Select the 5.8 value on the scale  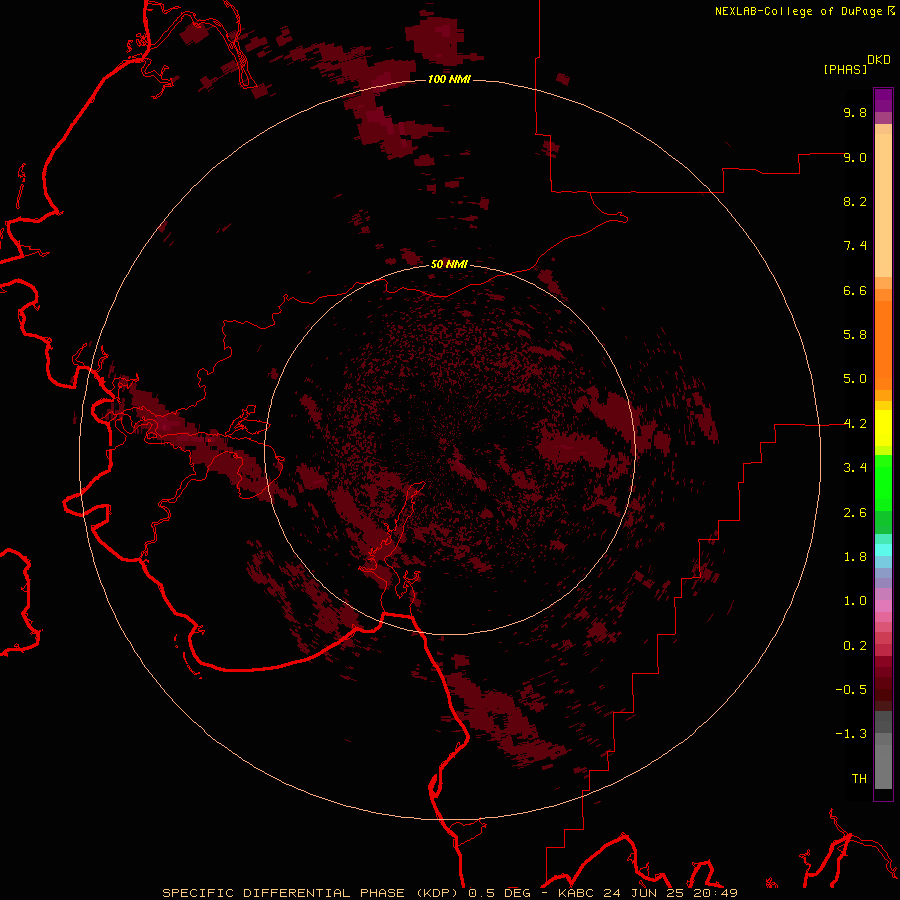coord(855,335)
